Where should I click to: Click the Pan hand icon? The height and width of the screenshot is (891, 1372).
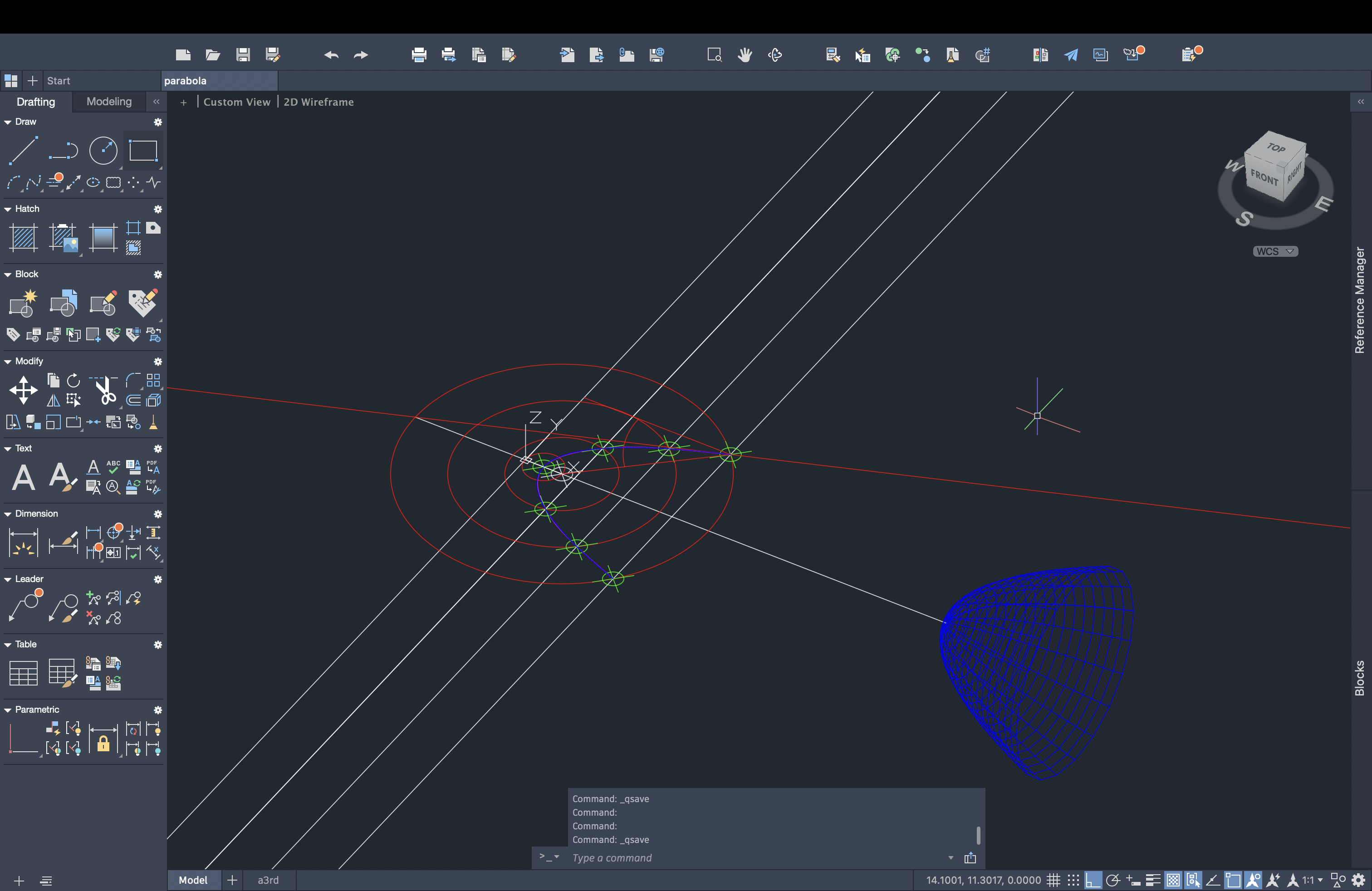pos(745,55)
